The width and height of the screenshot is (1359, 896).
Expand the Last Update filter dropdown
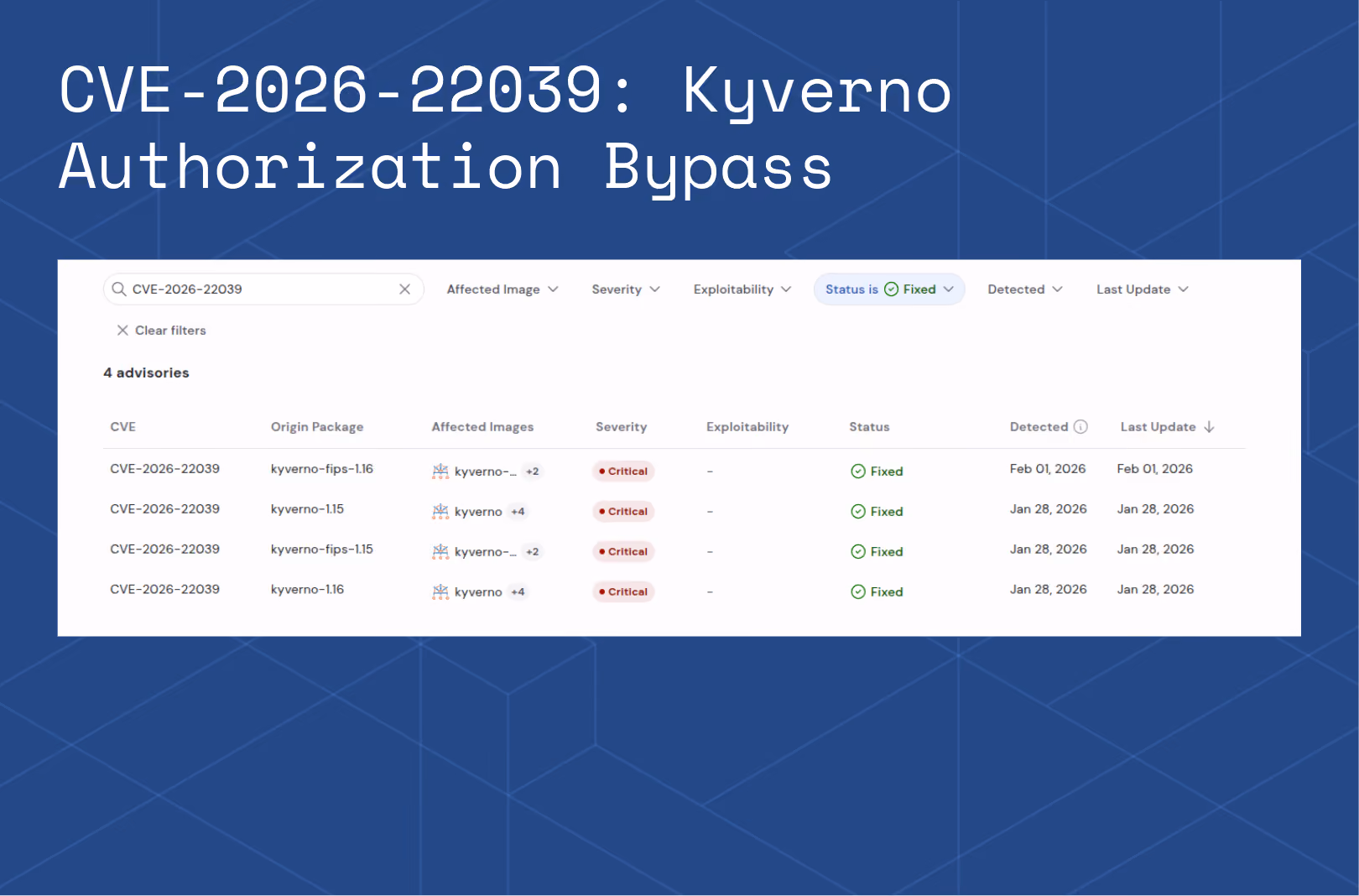1143,289
